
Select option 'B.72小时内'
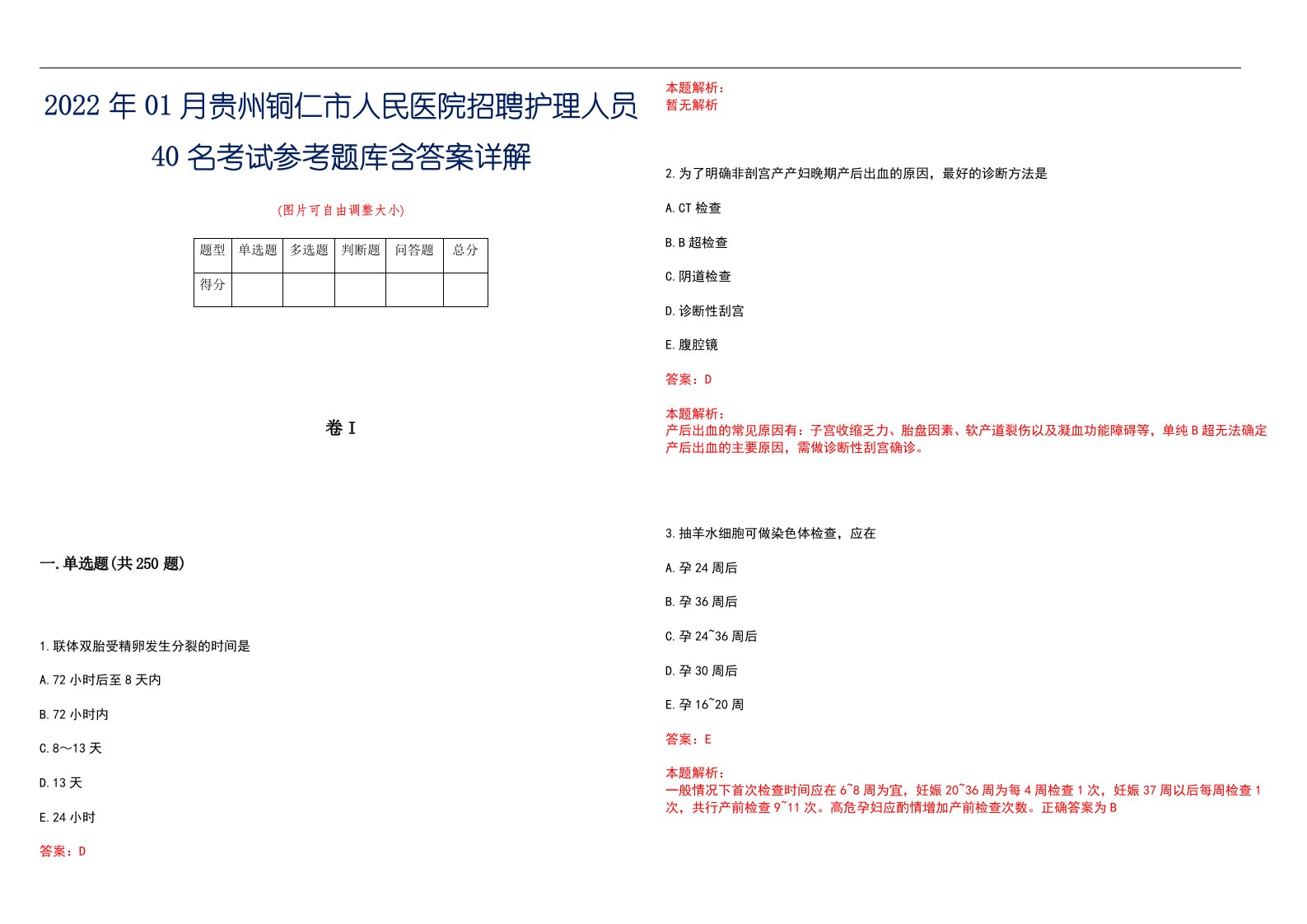click(x=74, y=715)
